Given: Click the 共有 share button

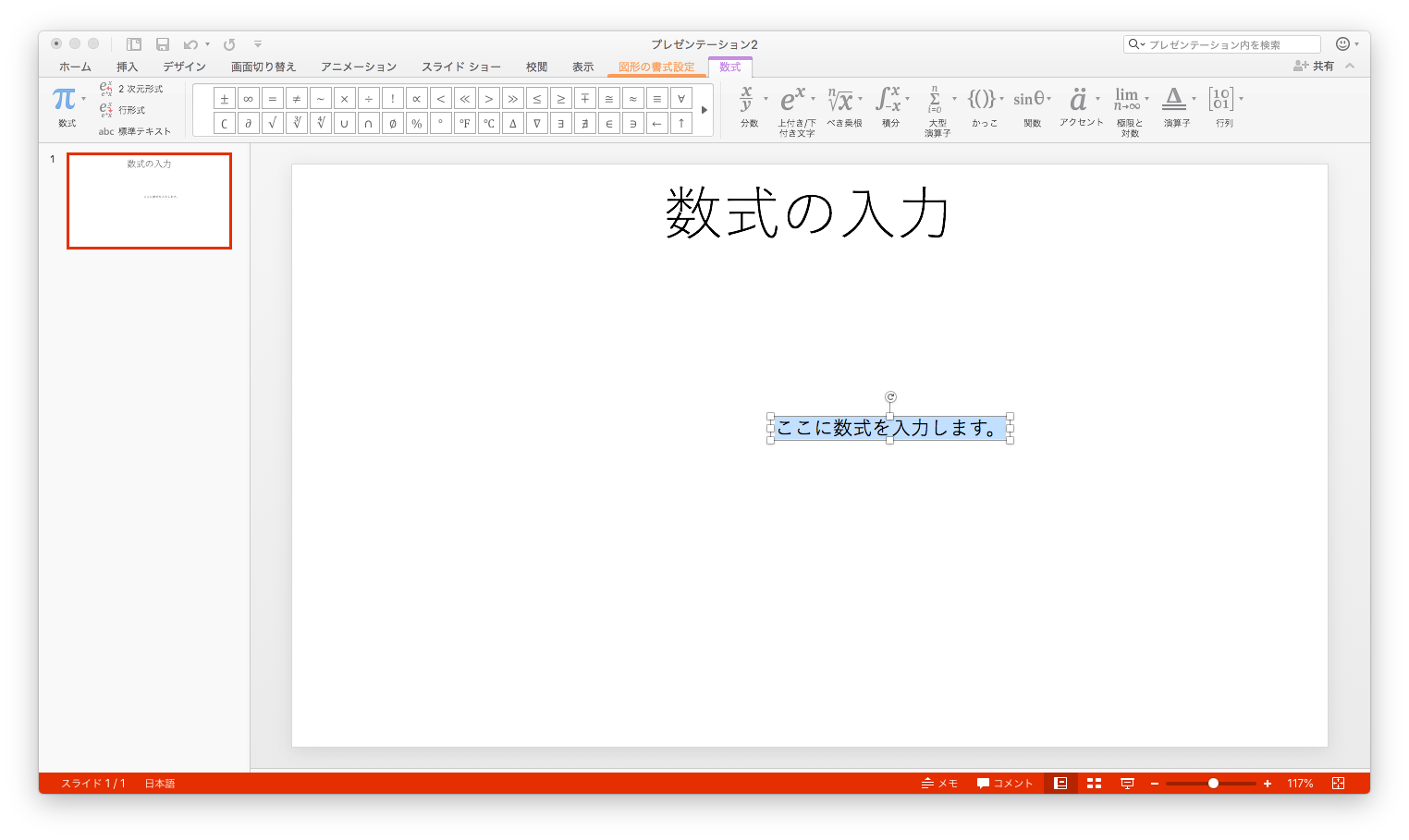Looking at the screenshot, I should tap(1313, 66).
